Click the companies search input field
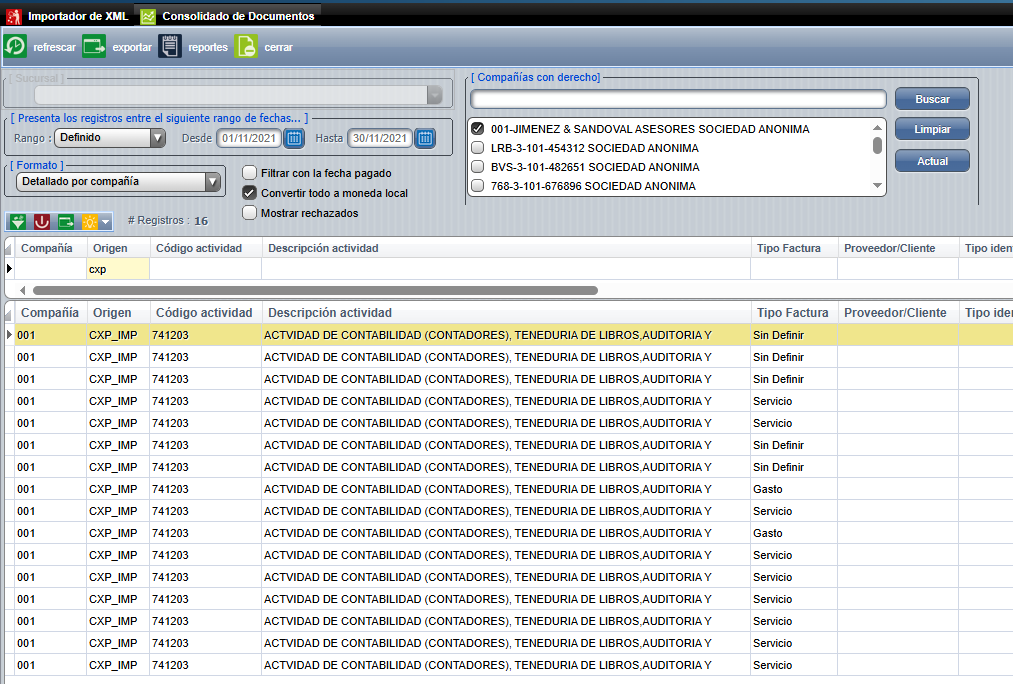 pos(678,99)
